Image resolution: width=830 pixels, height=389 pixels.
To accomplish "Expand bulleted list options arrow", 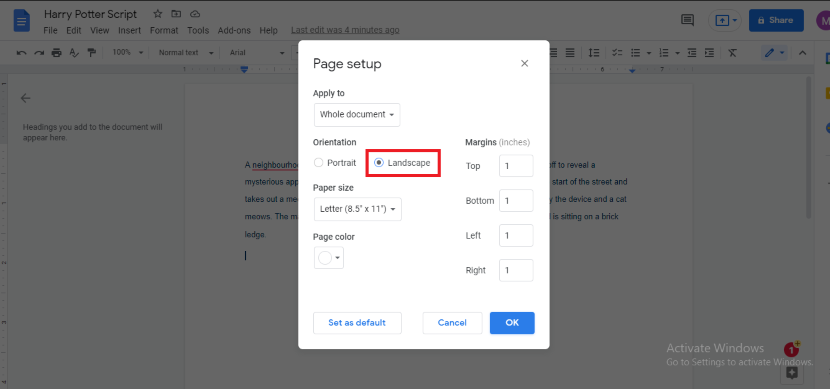I will click(x=648, y=52).
